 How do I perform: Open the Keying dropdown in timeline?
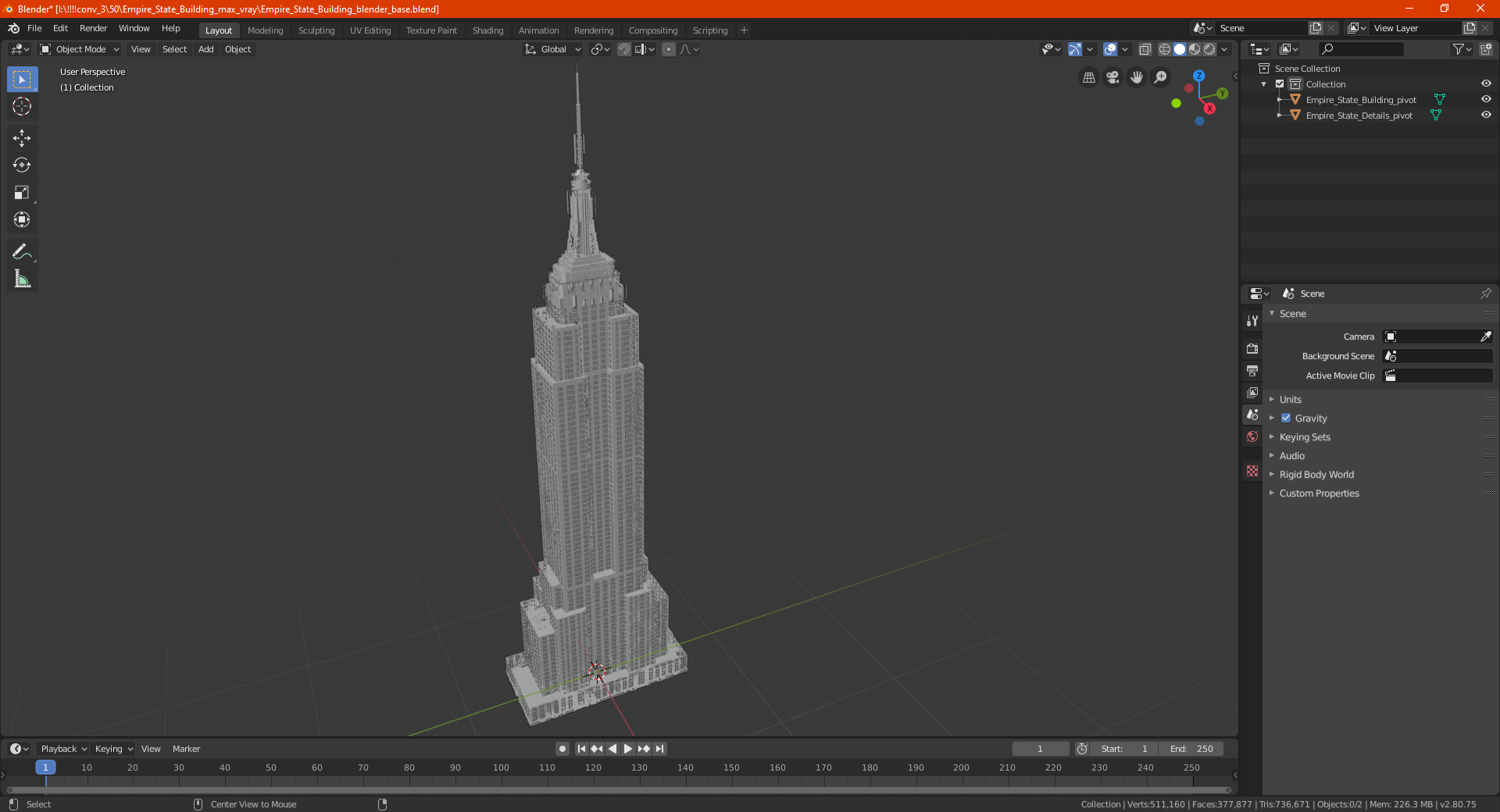[113, 749]
